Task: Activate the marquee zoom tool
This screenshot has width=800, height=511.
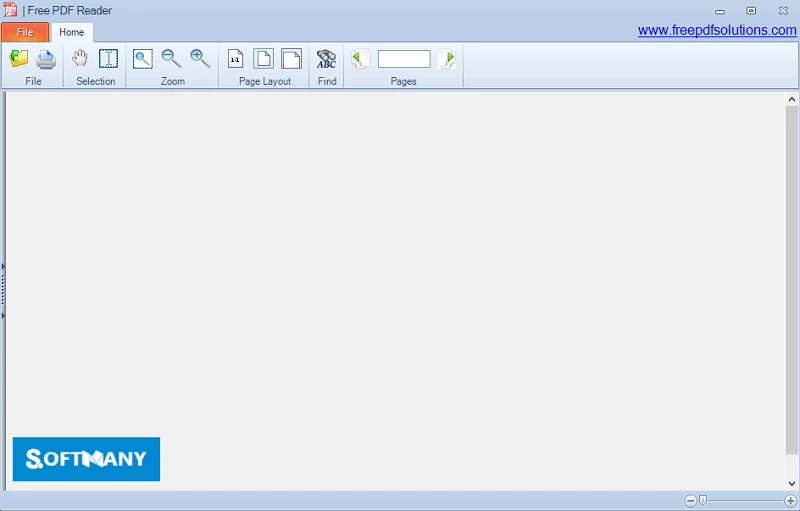Action: pos(143,59)
